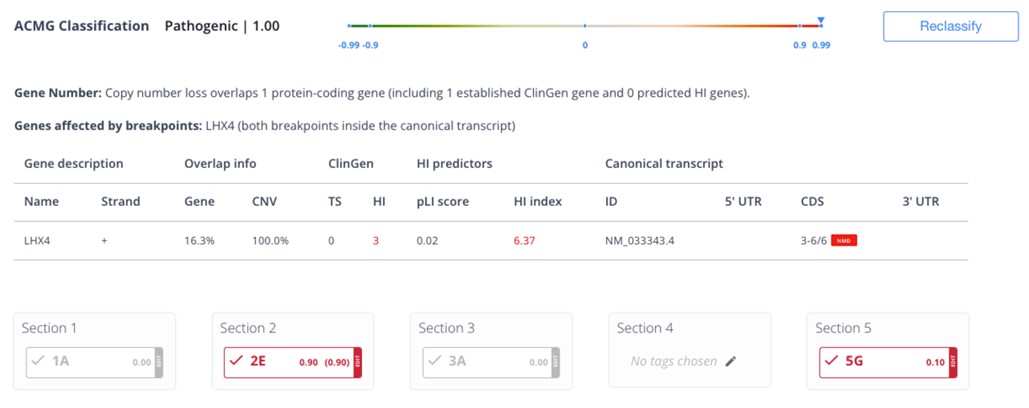Viewport: 1029px width, 408px height.
Task: Toggle the 3A tag checkmark
Action: point(434,362)
